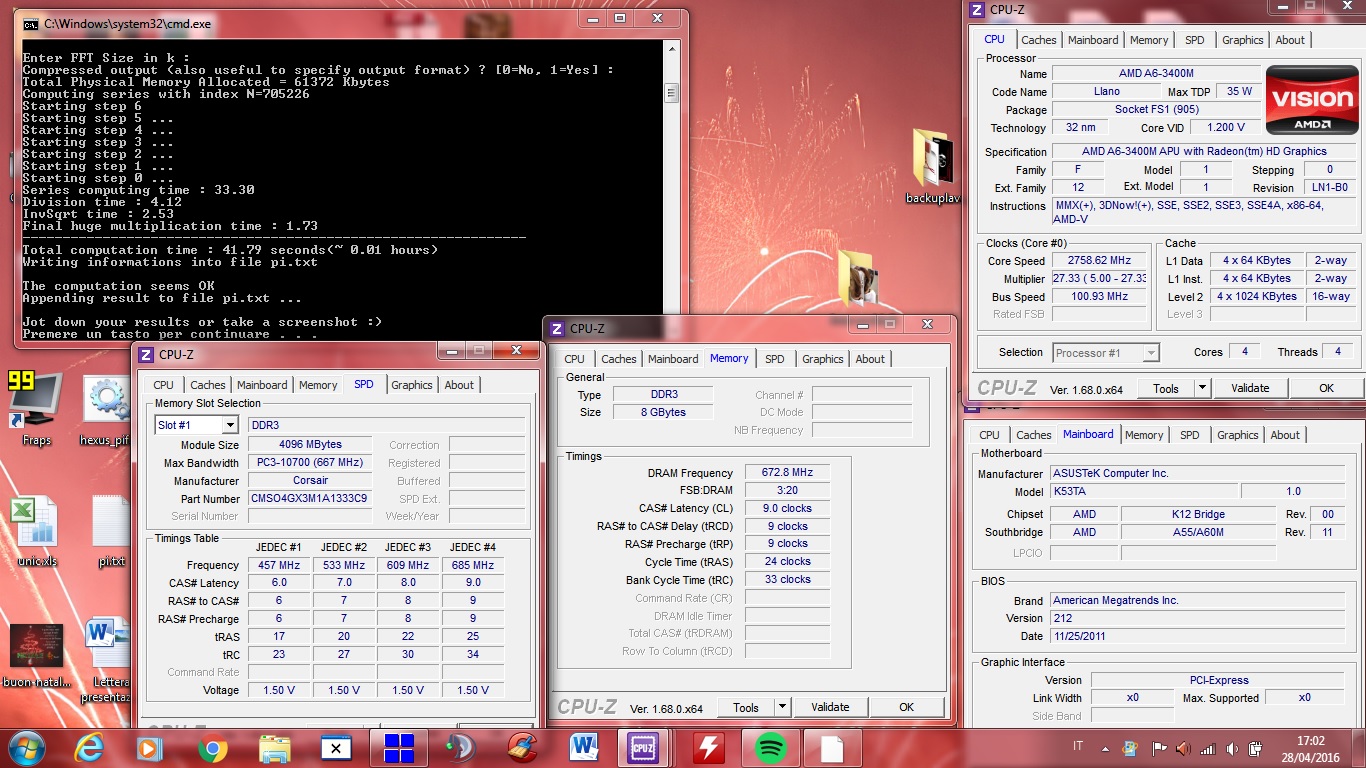Screen dimensions: 1366x768
Task: Click the cmd window vertical scroll thumb
Action: point(672,93)
